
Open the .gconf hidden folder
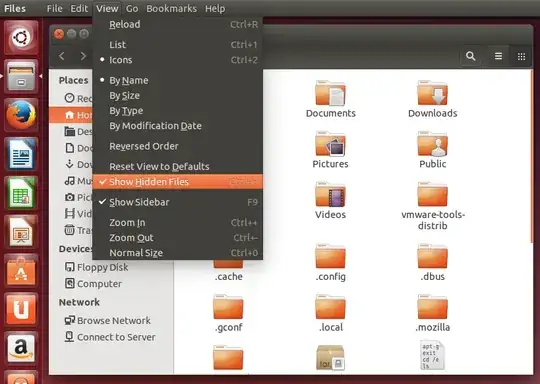pos(228,307)
